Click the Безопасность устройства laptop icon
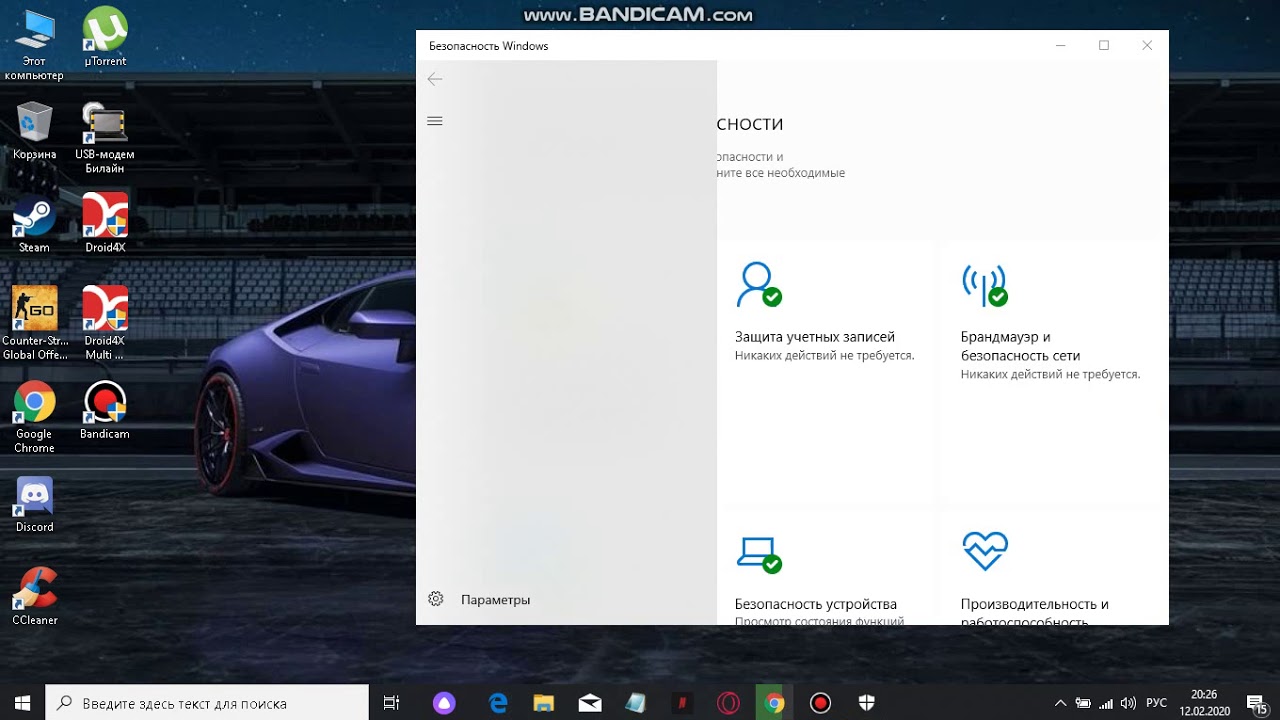Image resolution: width=1280 pixels, height=720 pixels. pyautogui.click(x=759, y=554)
